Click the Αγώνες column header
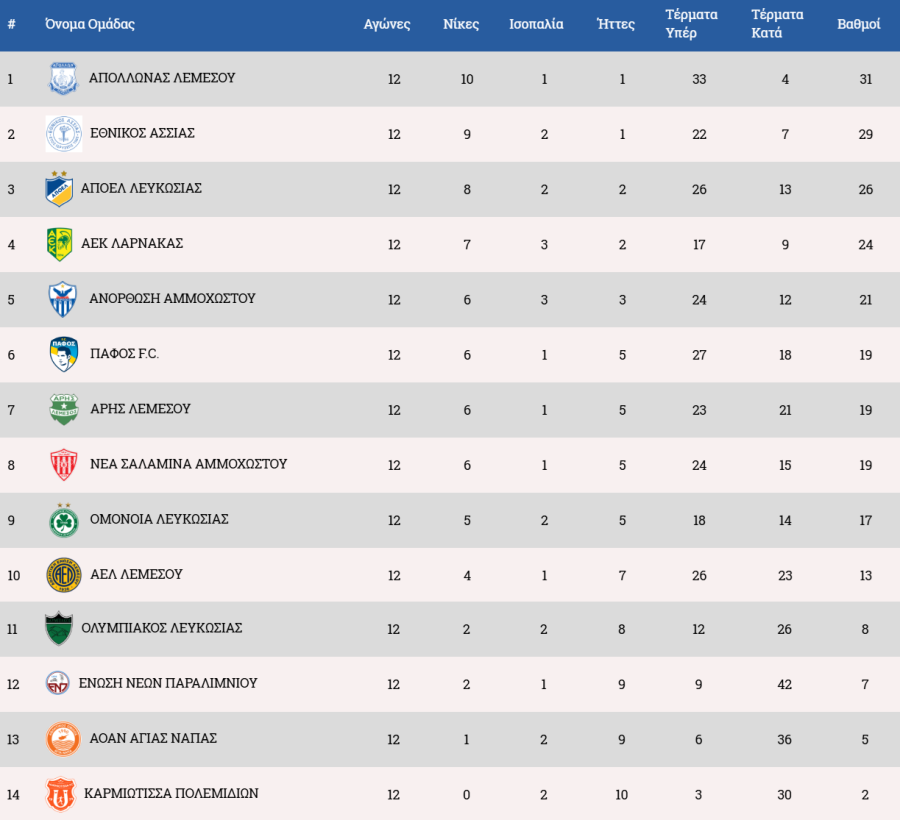Viewport: 900px width, 820px height. pos(387,24)
